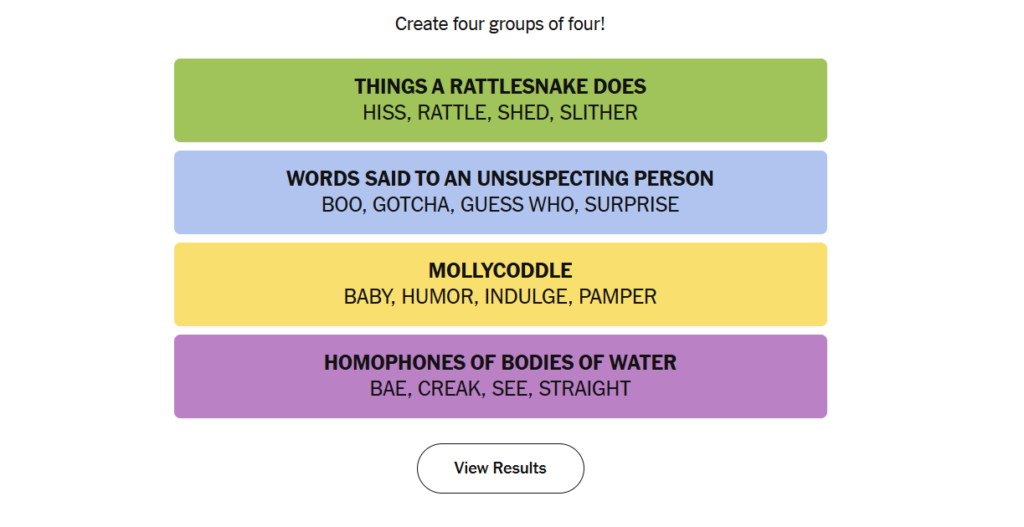Click the HOMOPHONES OF BODIES OF WATER title
The width and height of the screenshot is (1024, 527).
point(500,363)
